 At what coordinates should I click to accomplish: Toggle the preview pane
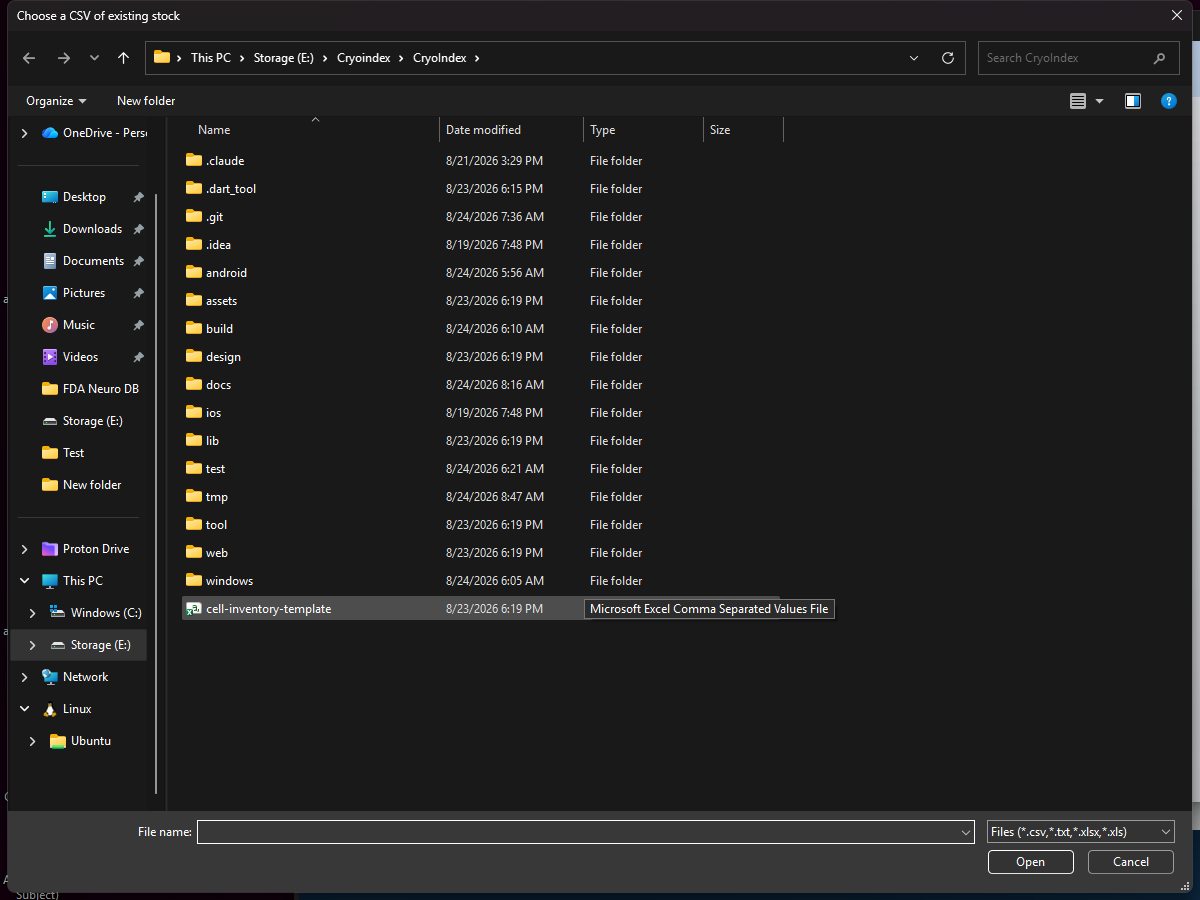1133,101
